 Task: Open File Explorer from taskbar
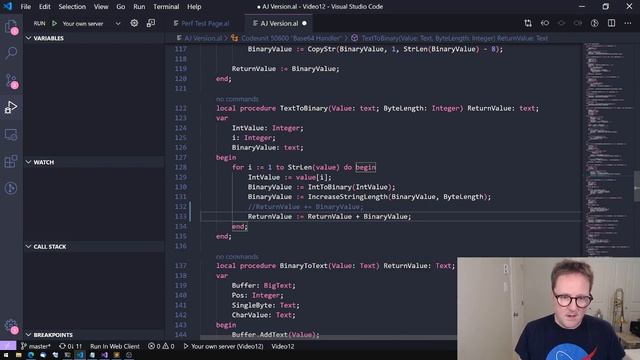pyautogui.click(x=18, y=355)
